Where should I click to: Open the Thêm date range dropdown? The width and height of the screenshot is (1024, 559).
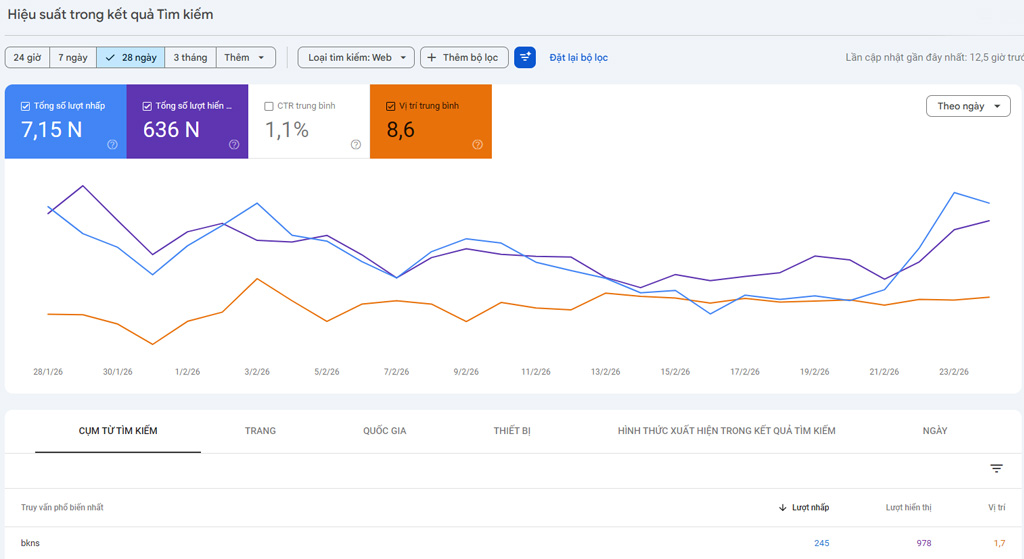point(246,58)
